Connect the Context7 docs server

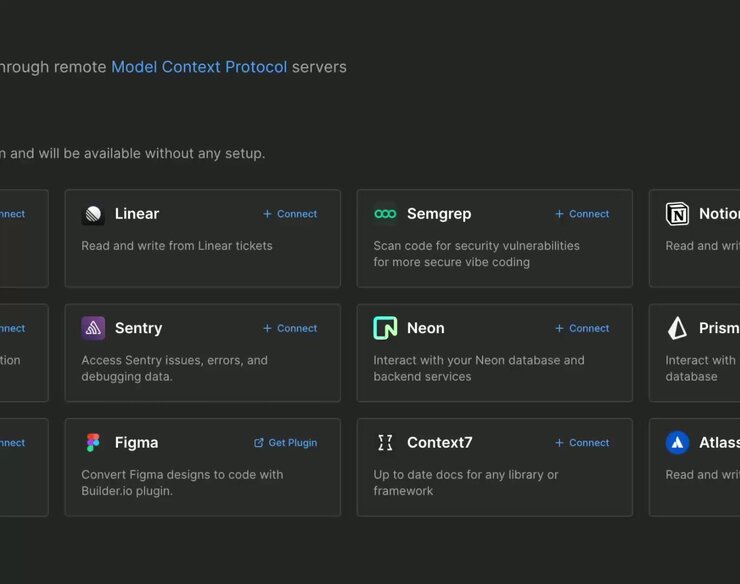click(x=582, y=442)
